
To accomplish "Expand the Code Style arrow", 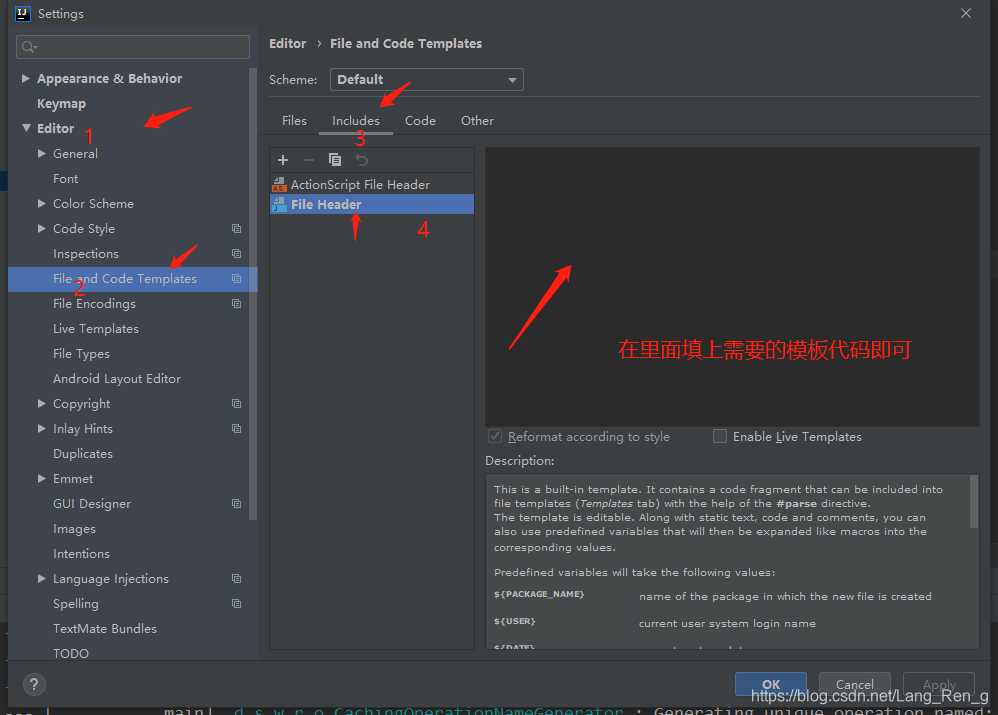I will pos(41,229).
